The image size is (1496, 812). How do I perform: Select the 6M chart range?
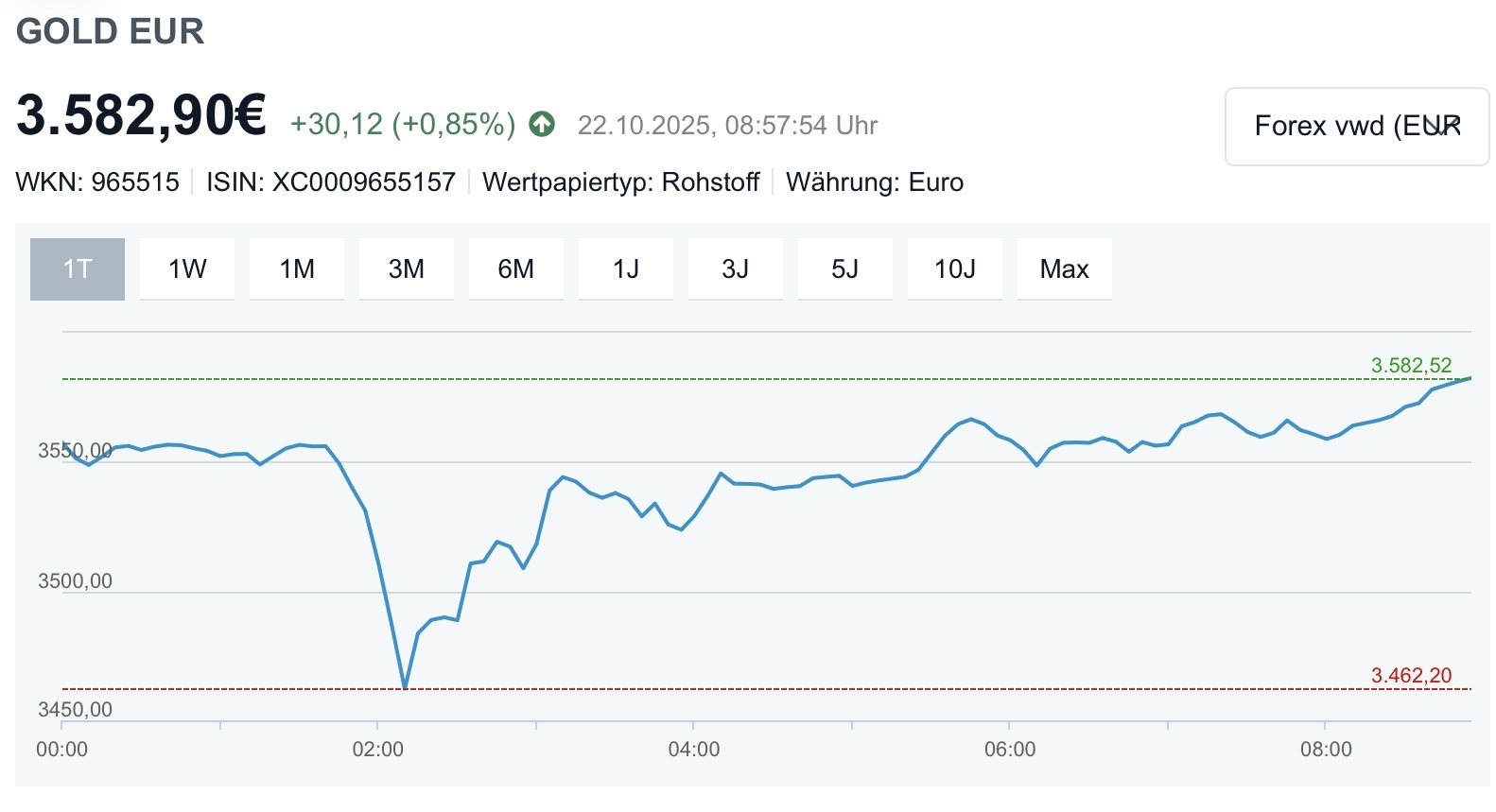point(516,269)
